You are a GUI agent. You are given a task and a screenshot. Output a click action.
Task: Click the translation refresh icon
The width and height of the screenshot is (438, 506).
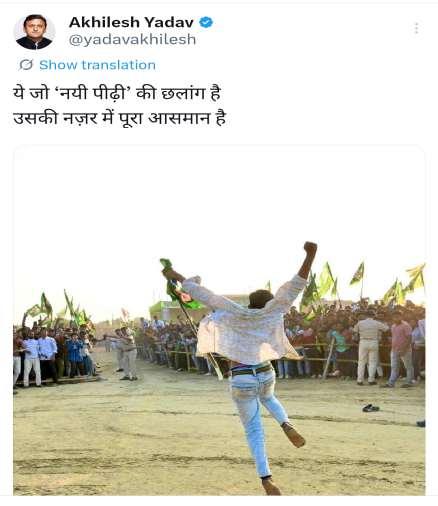tap(26, 65)
